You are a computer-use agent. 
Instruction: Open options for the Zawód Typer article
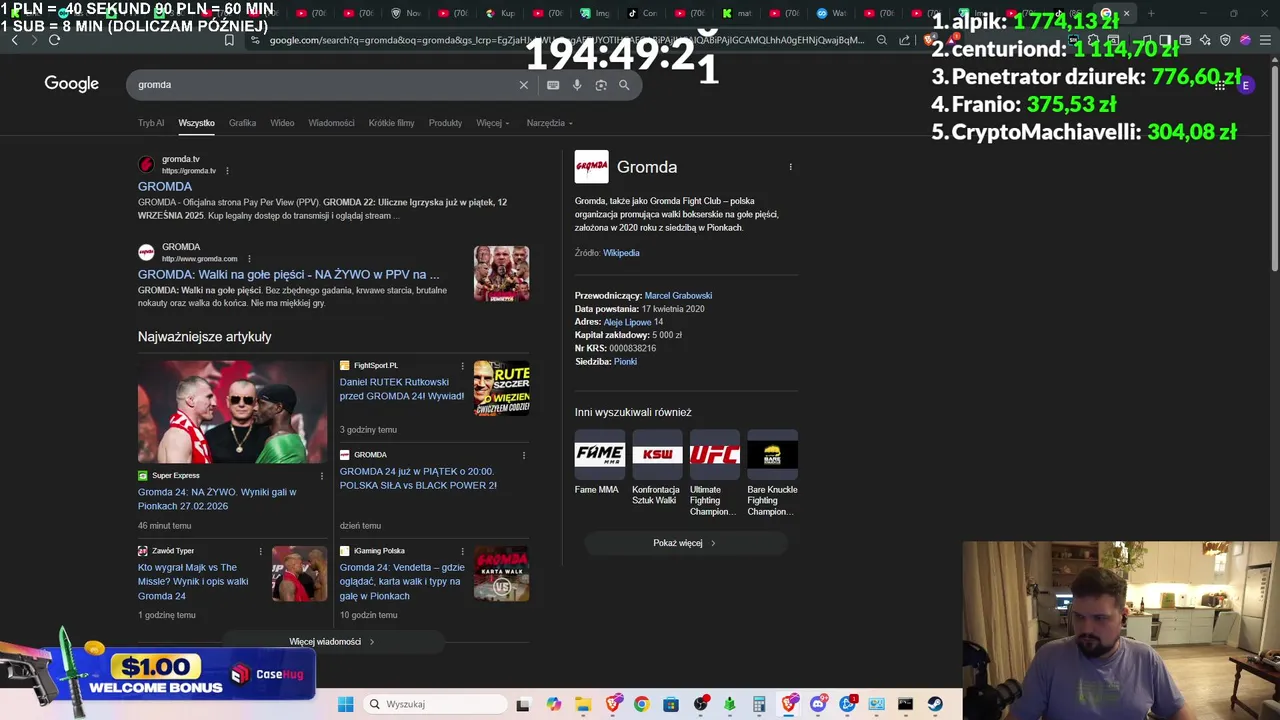[x=260, y=551]
